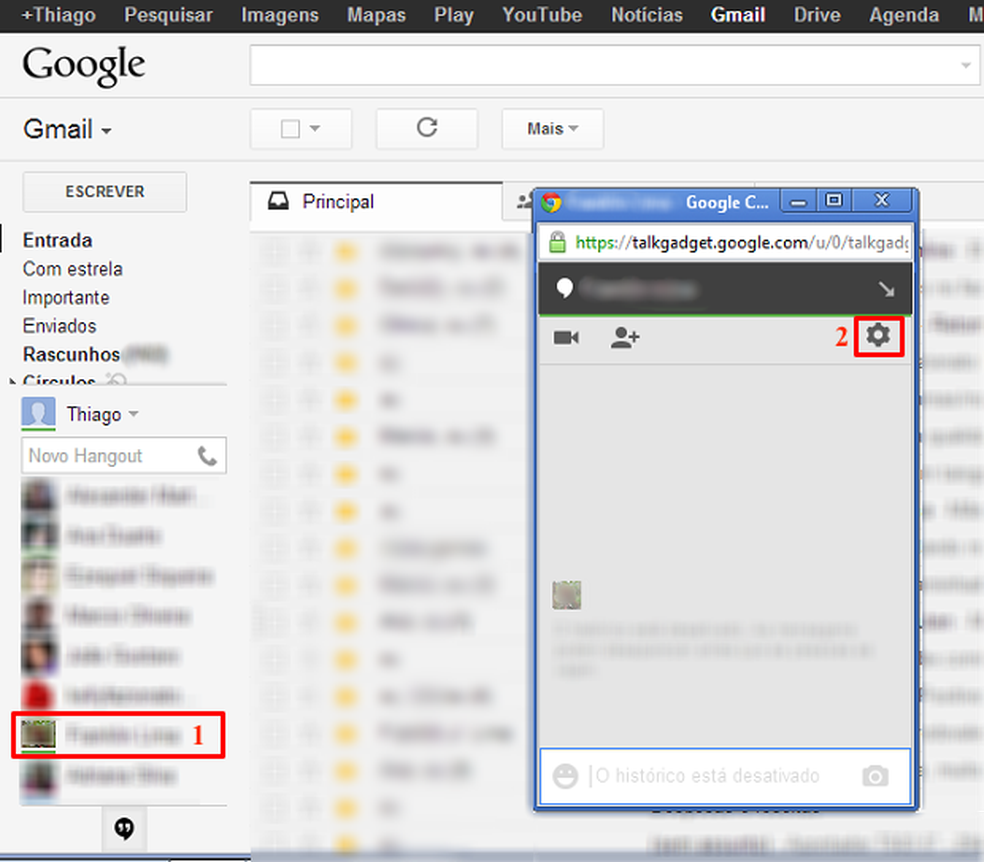Open Agenda in the top bar
Screen dimensions: 984x862
coord(904,15)
